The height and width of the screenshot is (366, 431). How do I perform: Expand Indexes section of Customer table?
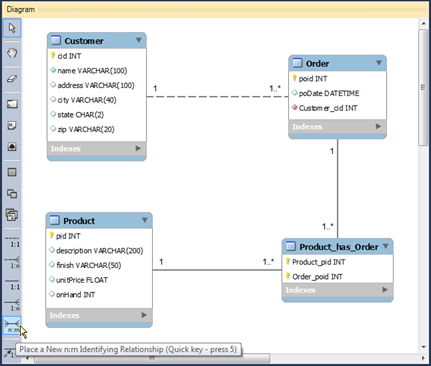138,148
